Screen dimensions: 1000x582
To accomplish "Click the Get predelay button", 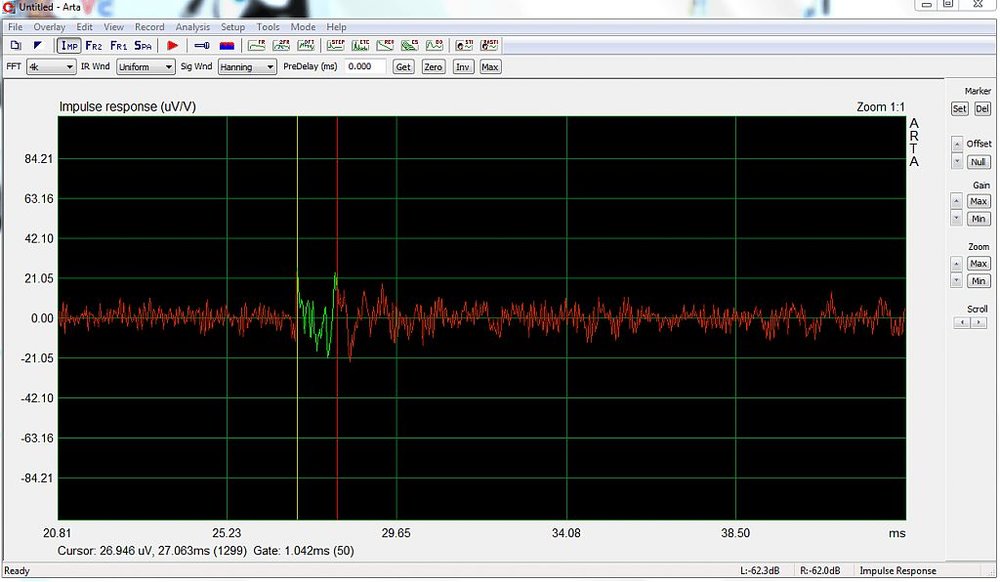I will click(x=403, y=67).
